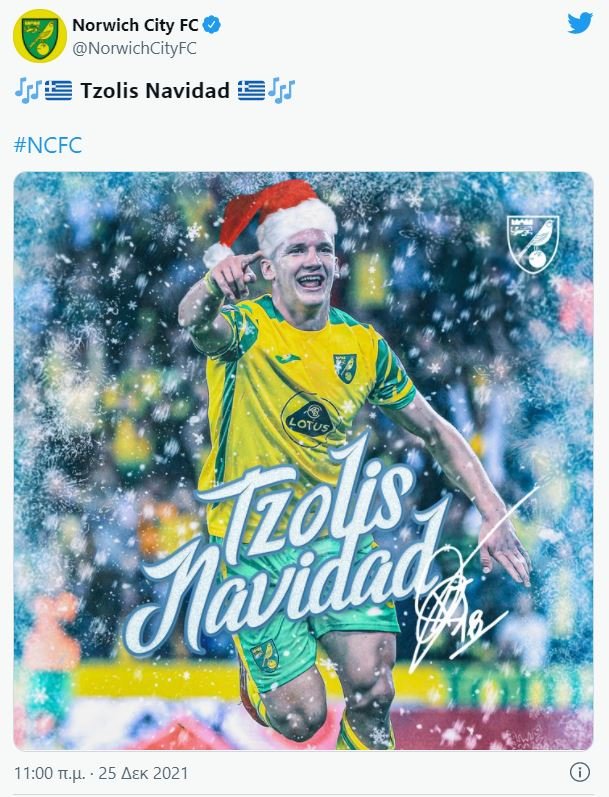The image size is (609, 797).
Task: Click the blue verified badge
Action: (211, 24)
